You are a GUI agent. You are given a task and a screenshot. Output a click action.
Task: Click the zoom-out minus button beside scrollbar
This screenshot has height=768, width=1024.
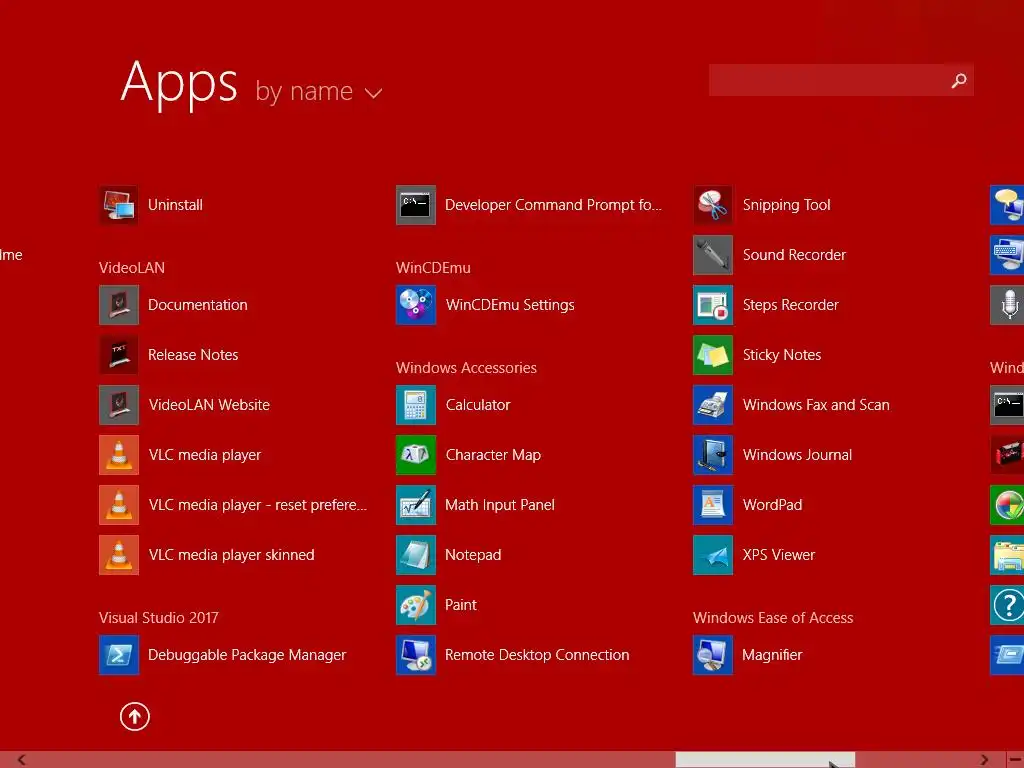pos(1015,760)
